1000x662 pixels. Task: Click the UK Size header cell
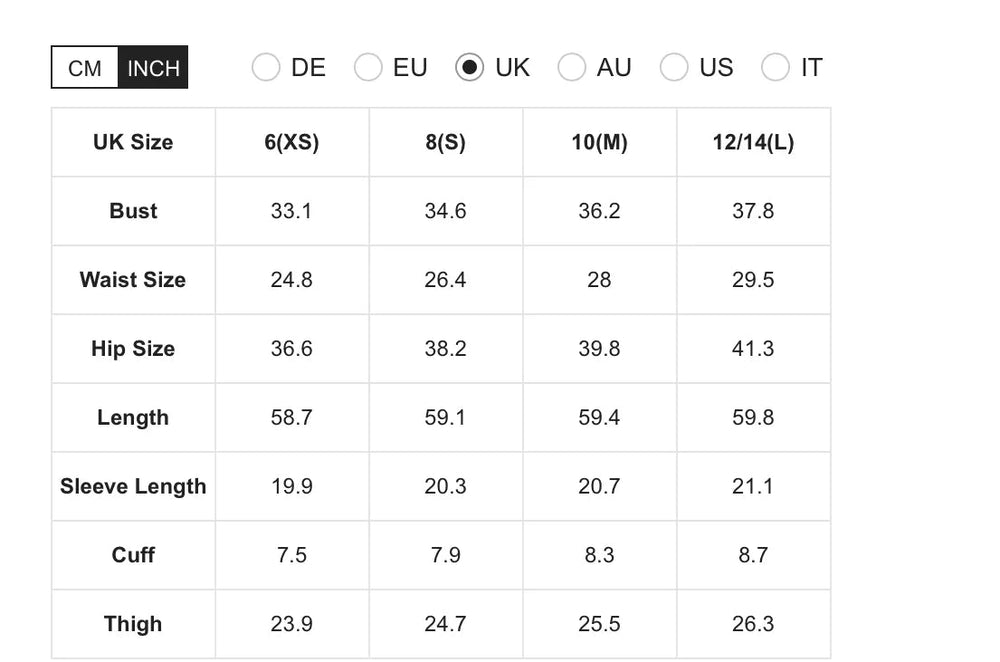pos(133,142)
